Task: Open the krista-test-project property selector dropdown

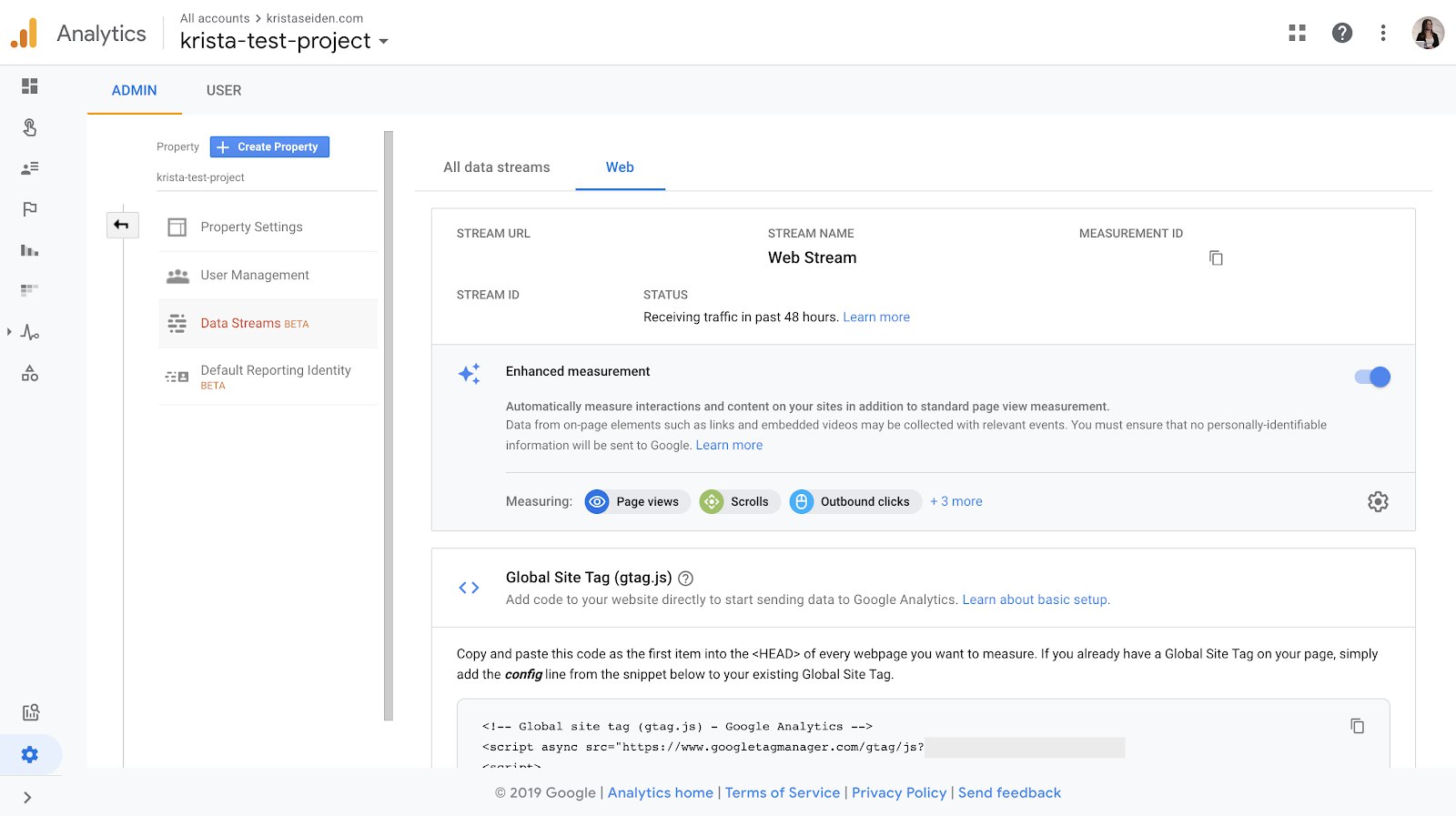Action: pyautogui.click(x=284, y=41)
